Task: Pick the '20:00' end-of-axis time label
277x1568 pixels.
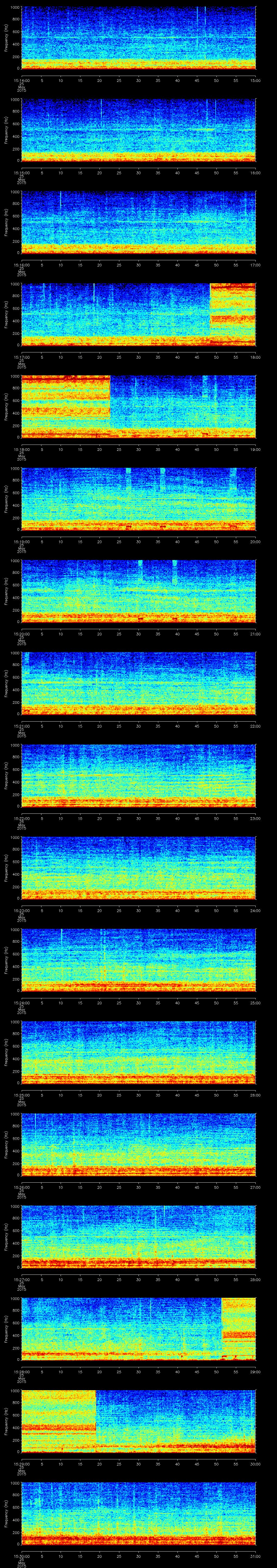Action: point(256,542)
